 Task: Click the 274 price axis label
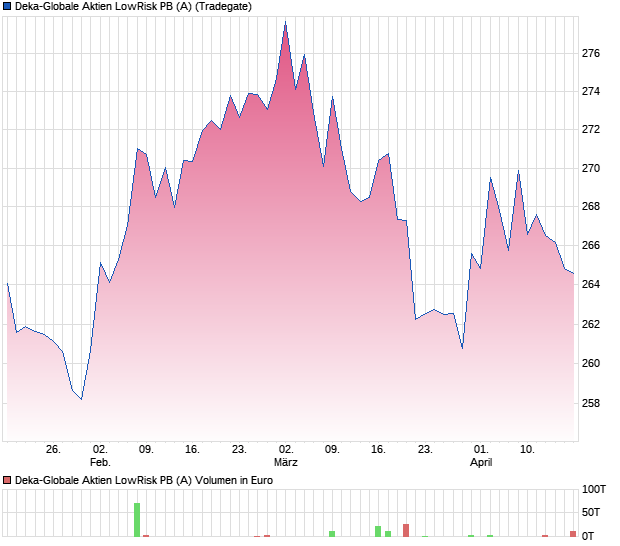coord(591,91)
